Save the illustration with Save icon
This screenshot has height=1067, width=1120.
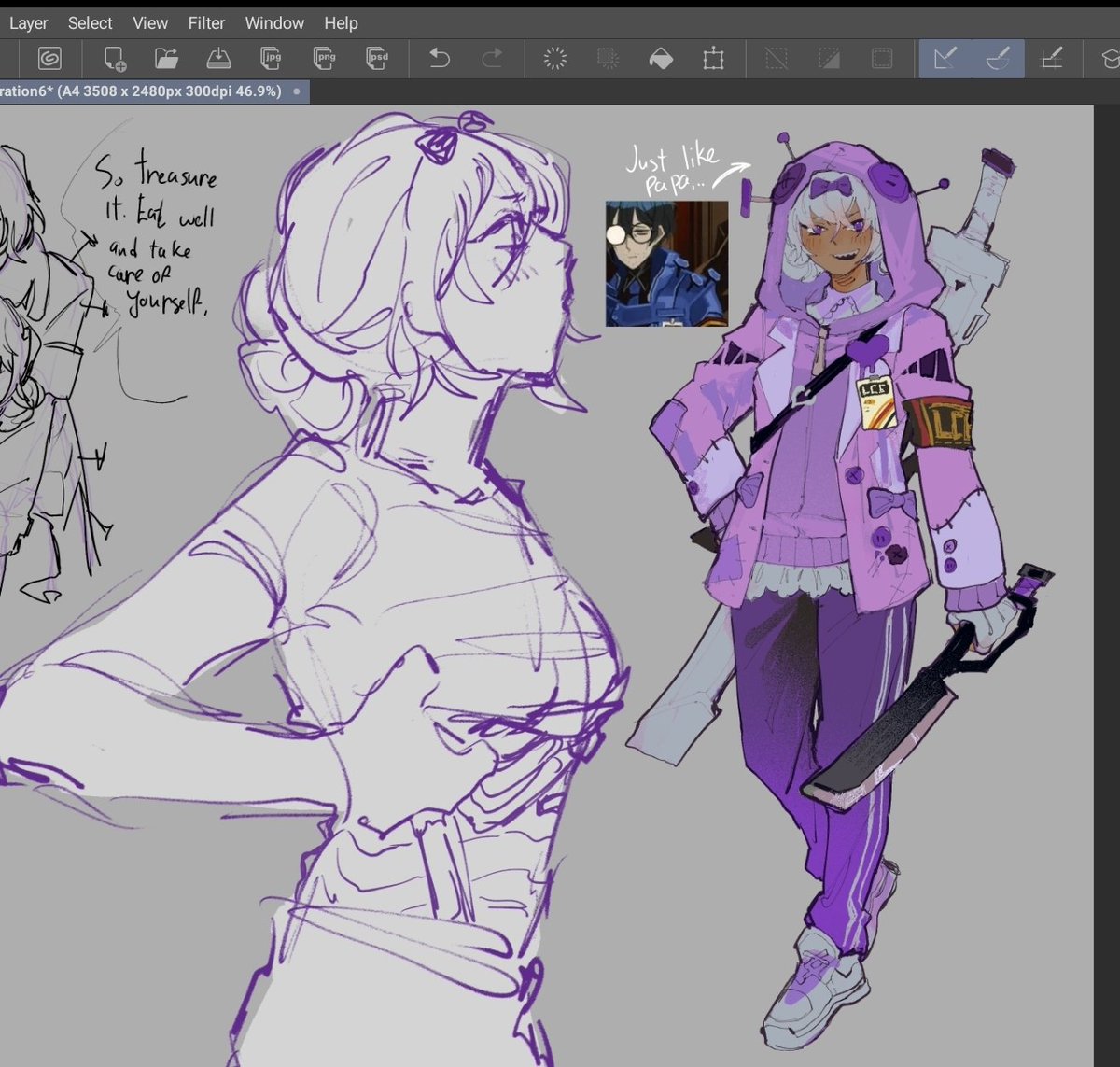click(x=218, y=59)
